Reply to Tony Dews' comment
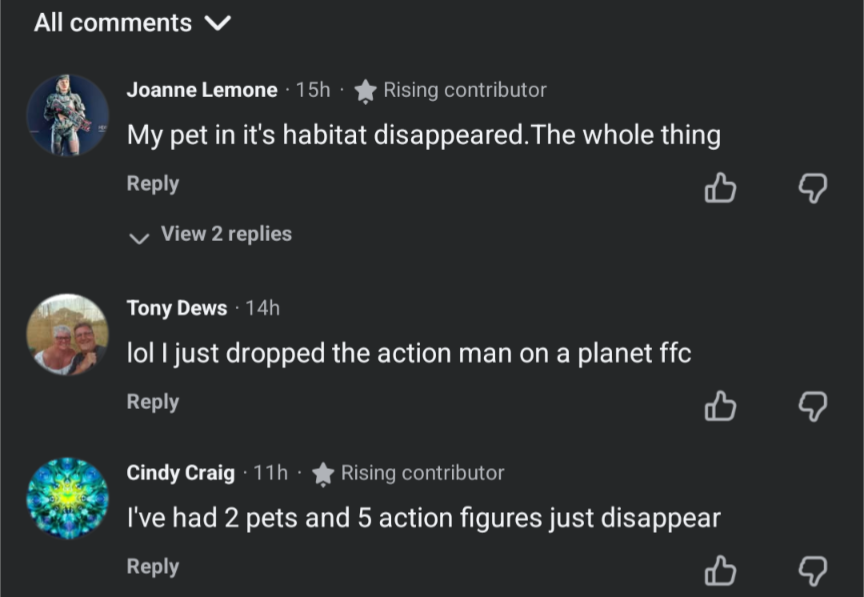Viewport: 864px width, 597px height. 152,402
